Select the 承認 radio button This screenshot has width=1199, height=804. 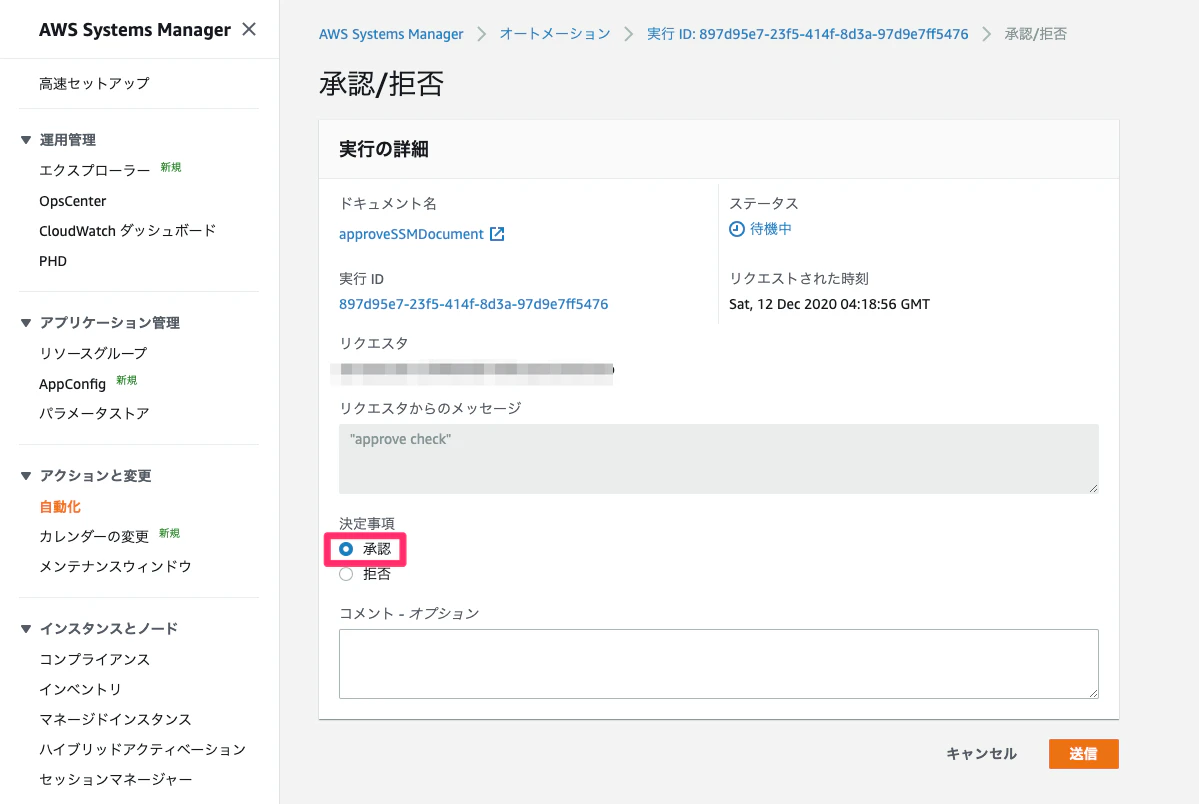346,549
